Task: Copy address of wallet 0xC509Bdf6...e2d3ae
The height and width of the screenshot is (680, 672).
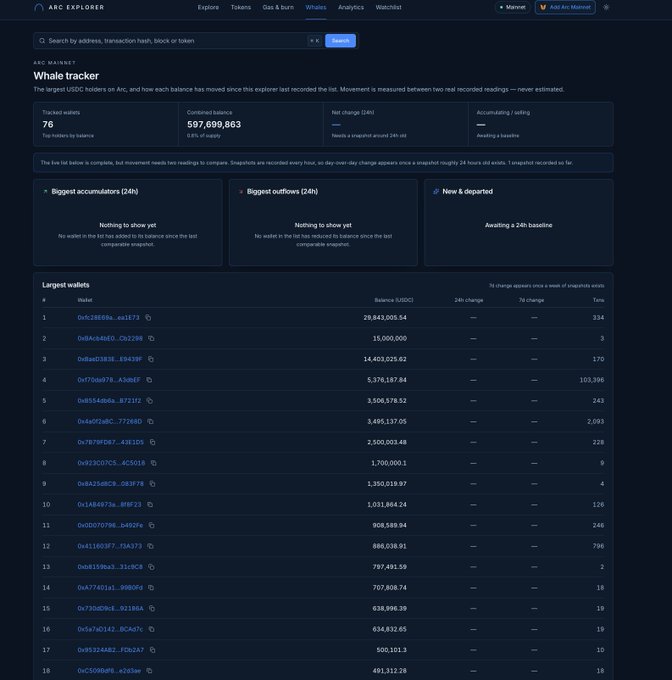Action: click(149, 671)
